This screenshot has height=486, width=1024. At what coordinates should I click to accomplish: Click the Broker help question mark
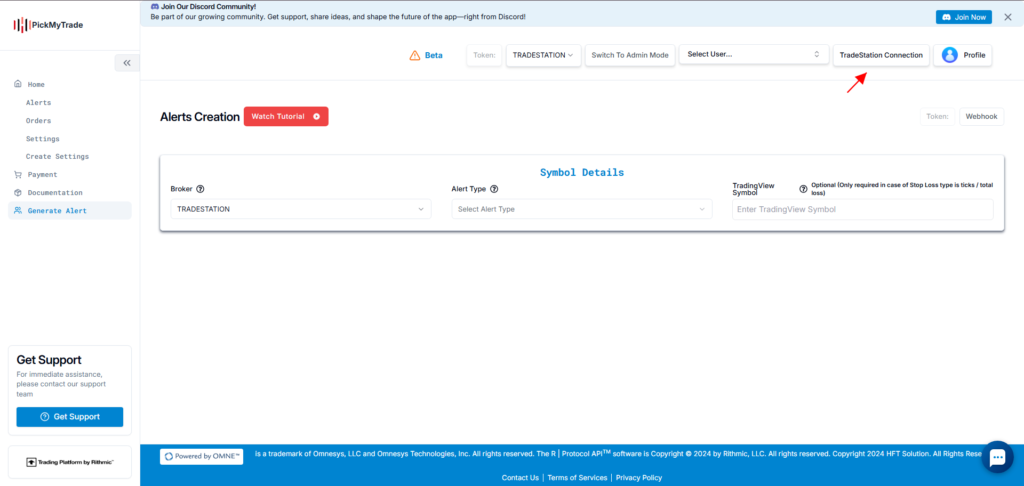coord(200,189)
